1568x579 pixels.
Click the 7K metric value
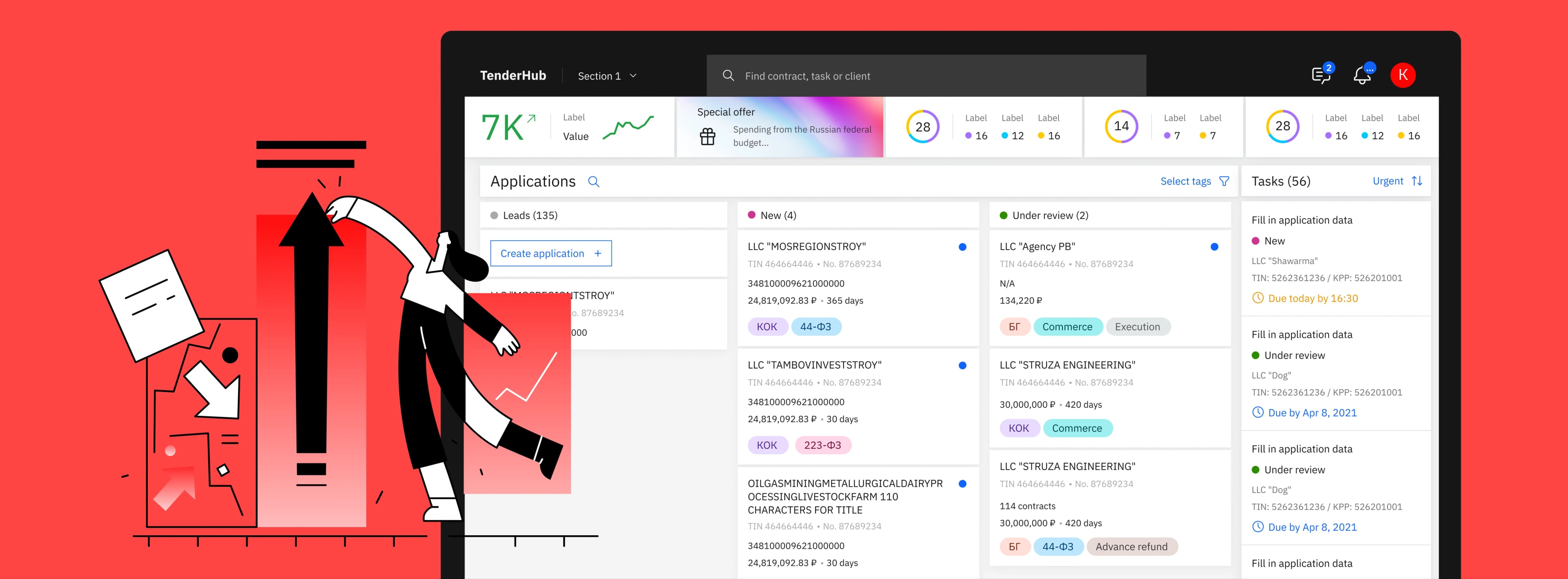(503, 128)
